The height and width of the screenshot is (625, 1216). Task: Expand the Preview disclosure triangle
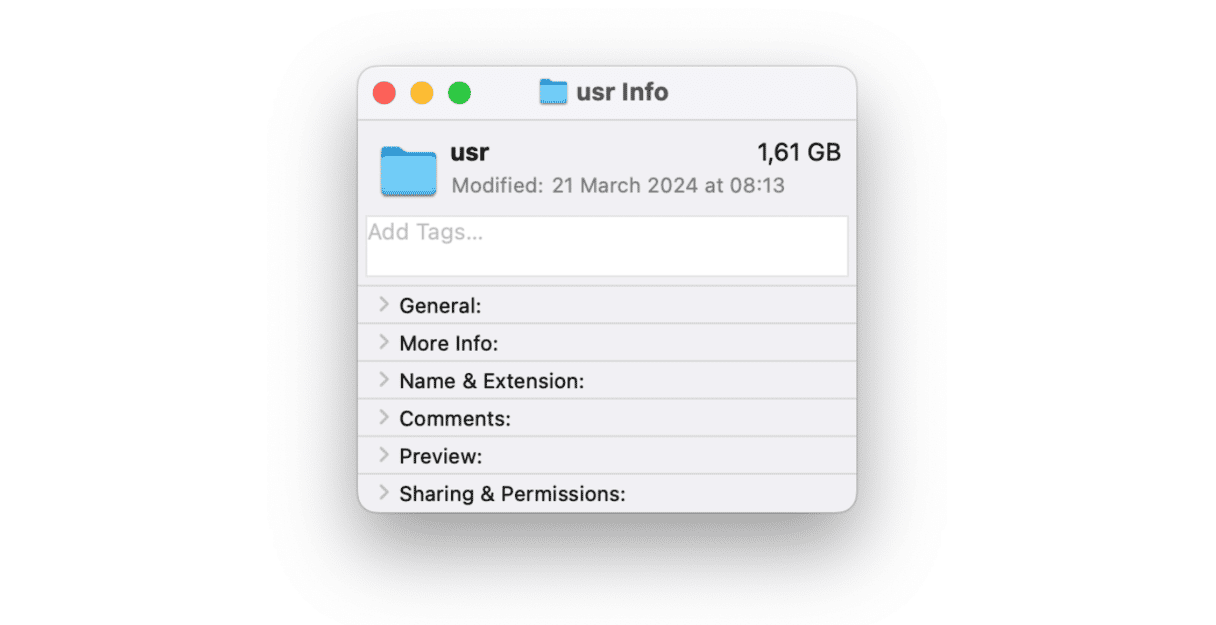pyautogui.click(x=384, y=455)
